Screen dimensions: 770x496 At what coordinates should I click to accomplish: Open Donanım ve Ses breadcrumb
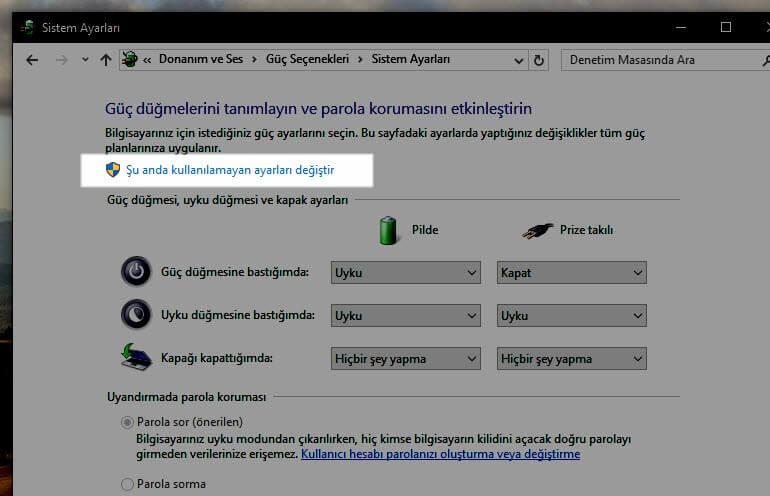pos(201,59)
